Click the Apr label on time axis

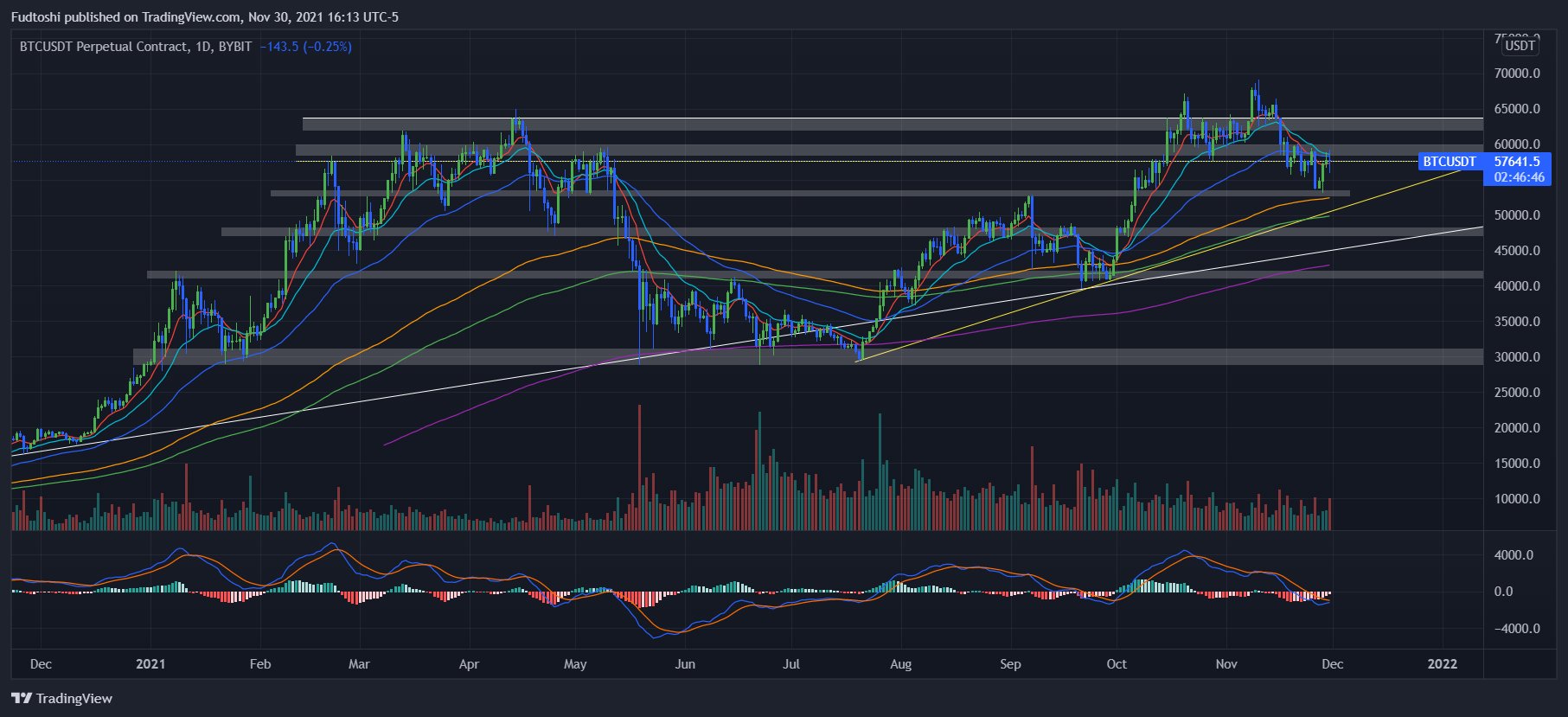coord(469,664)
